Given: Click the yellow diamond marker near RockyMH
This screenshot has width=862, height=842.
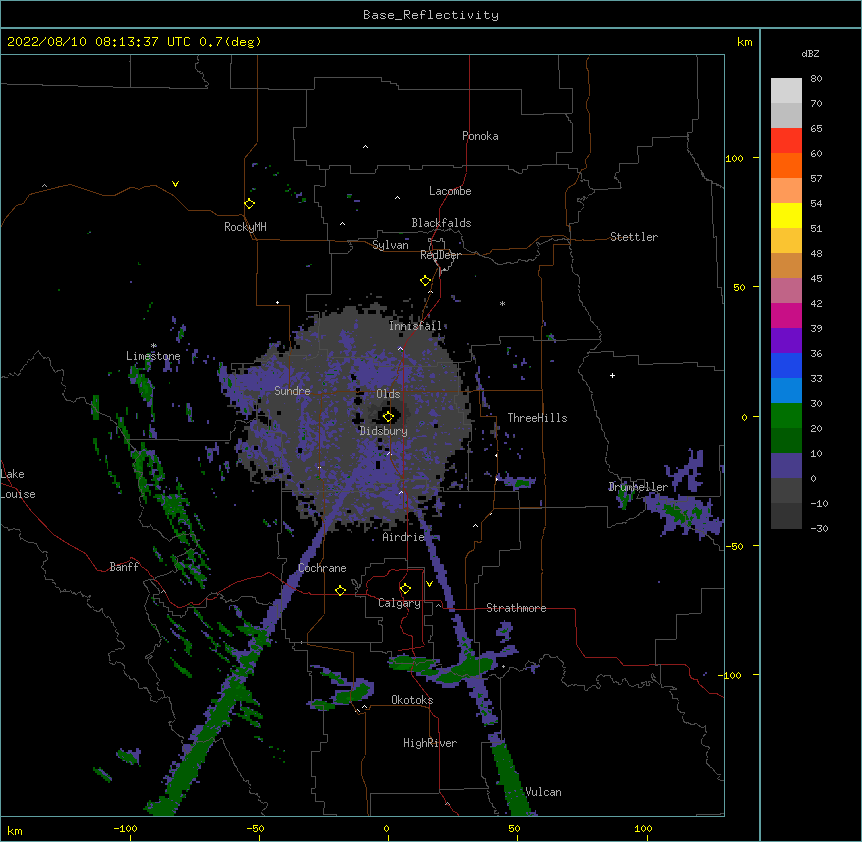Looking at the screenshot, I should [250, 204].
